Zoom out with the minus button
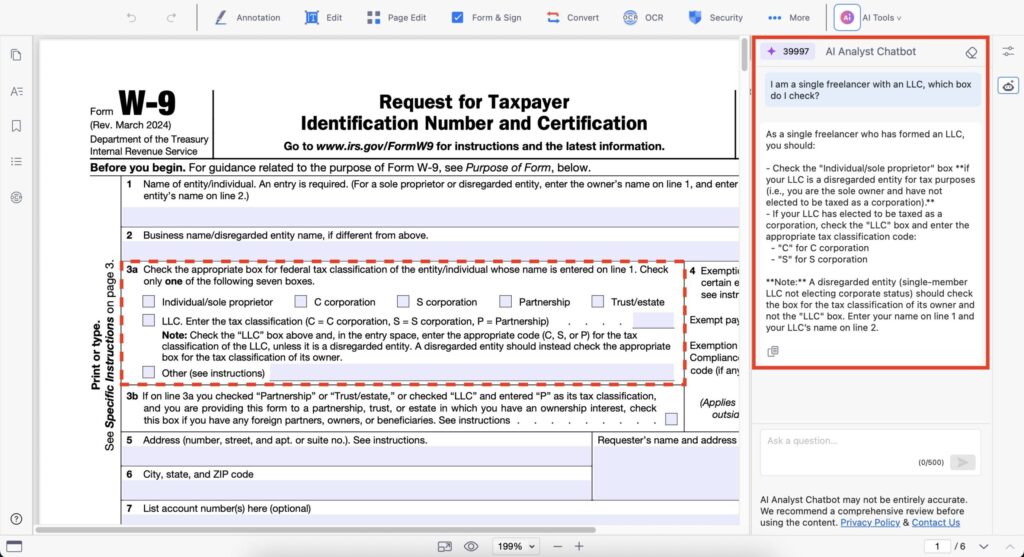The width and height of the screenshot is (1024, 557). pyautogui.click(x=557, y=547)
